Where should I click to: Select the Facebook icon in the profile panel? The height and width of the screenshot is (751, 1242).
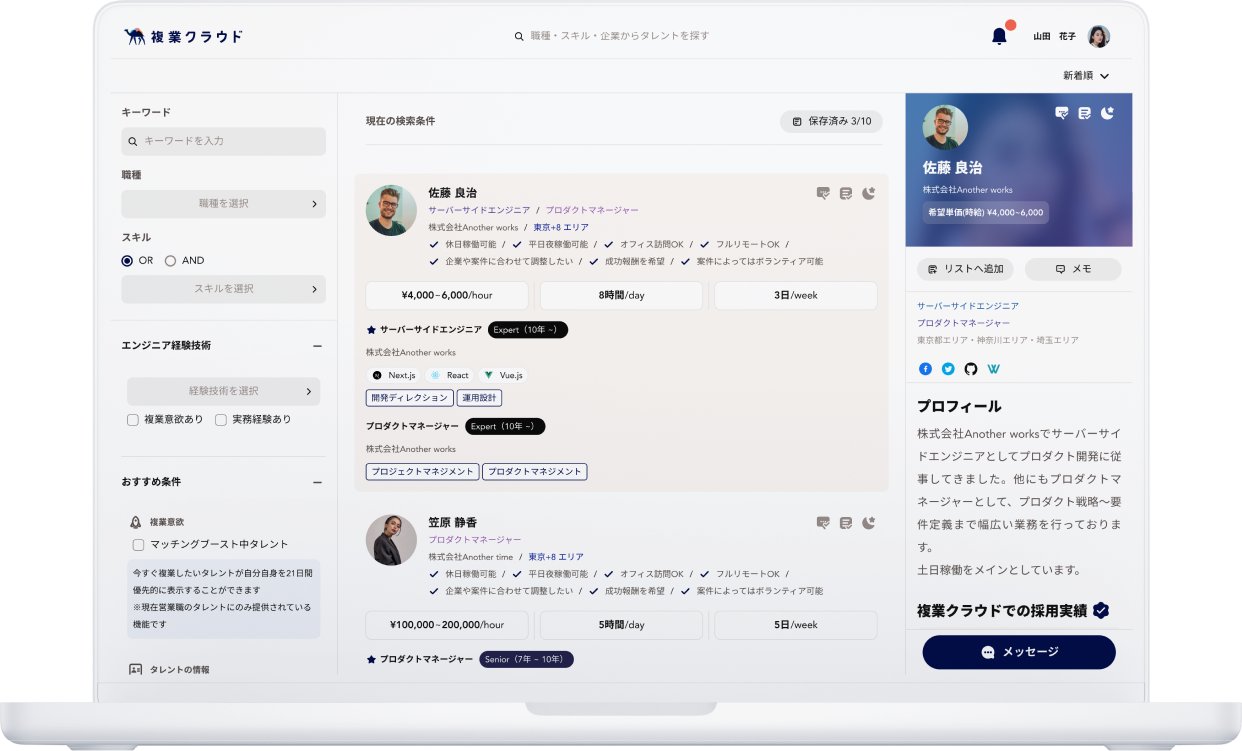925,369
